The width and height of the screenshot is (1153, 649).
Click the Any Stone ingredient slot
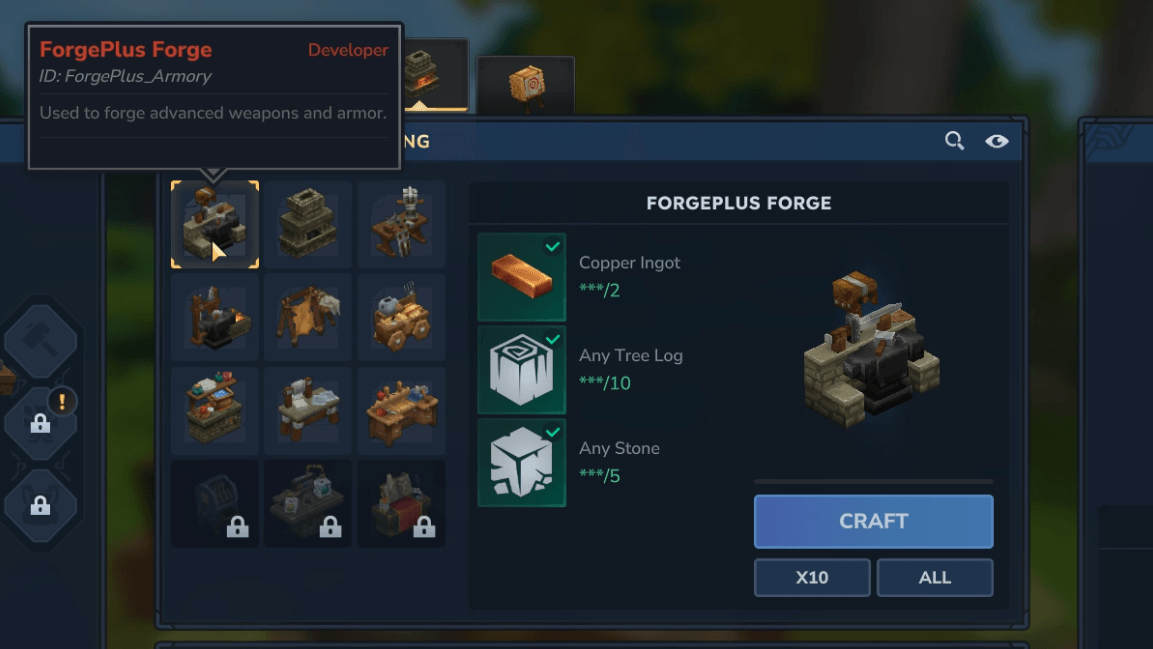[521, 462]
